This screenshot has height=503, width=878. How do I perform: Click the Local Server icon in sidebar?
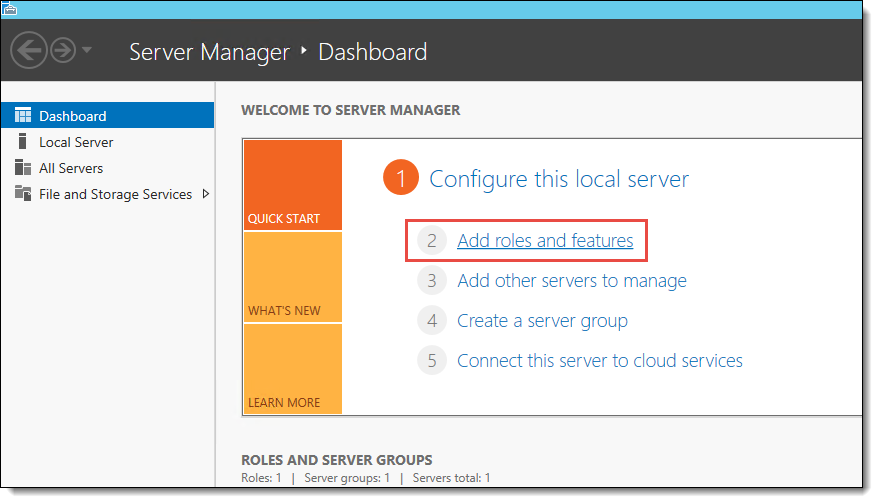click(22, 141)
